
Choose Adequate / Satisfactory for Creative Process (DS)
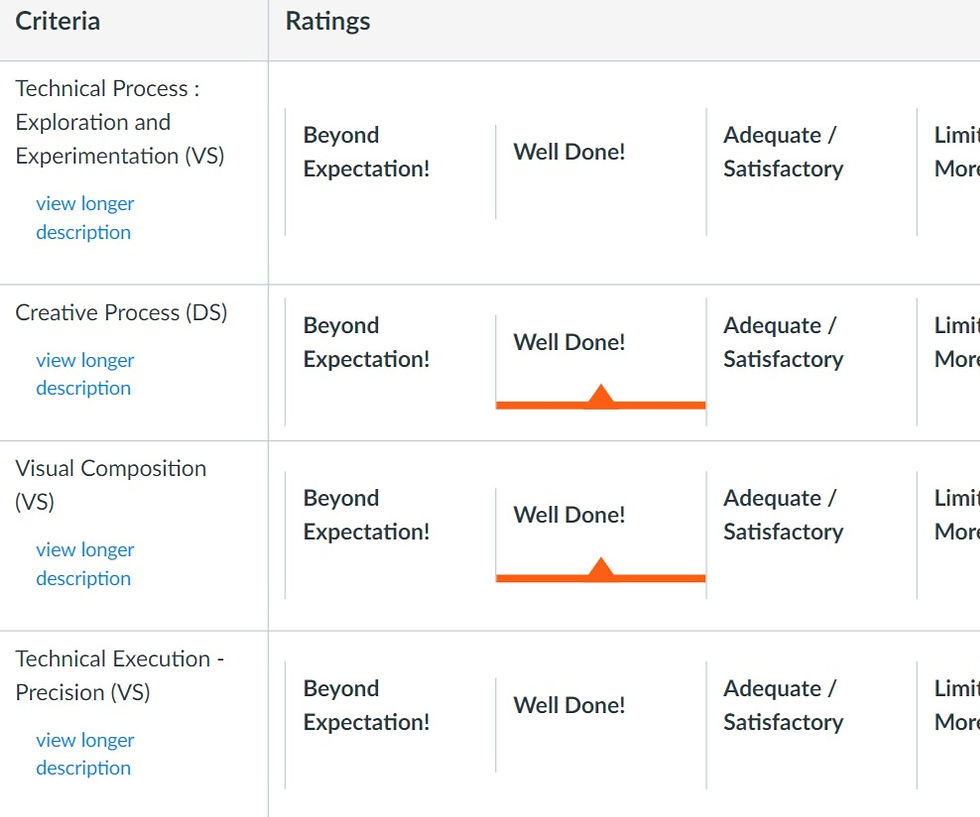click(783, 342)
